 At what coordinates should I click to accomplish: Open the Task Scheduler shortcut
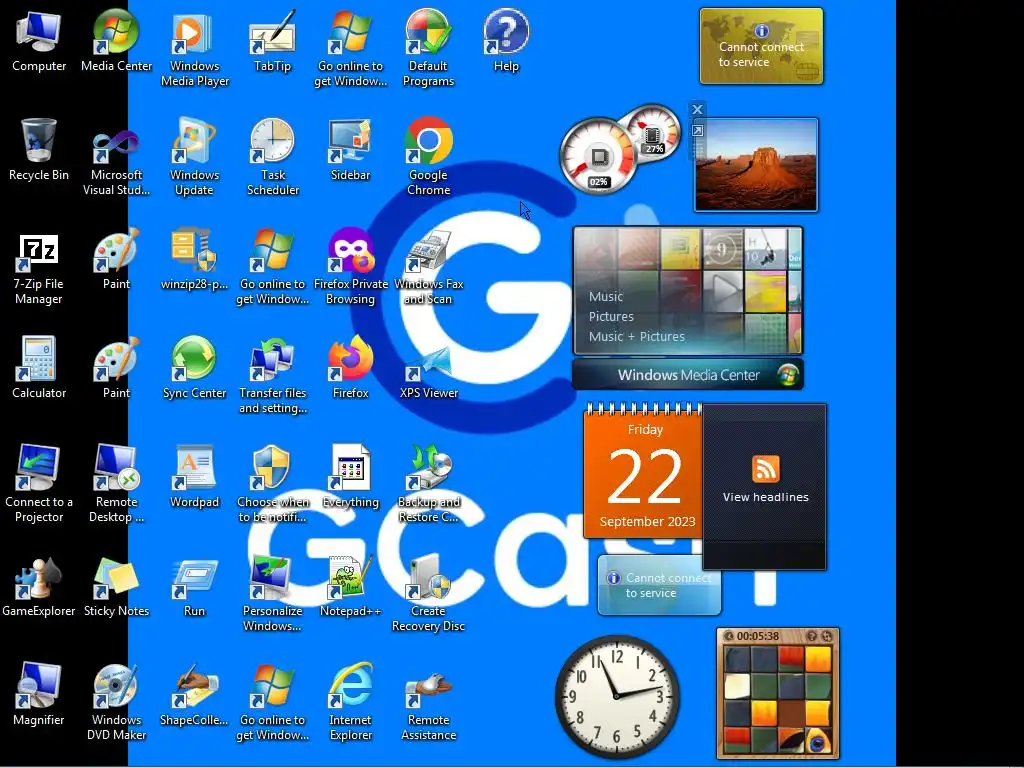point(272,158)
